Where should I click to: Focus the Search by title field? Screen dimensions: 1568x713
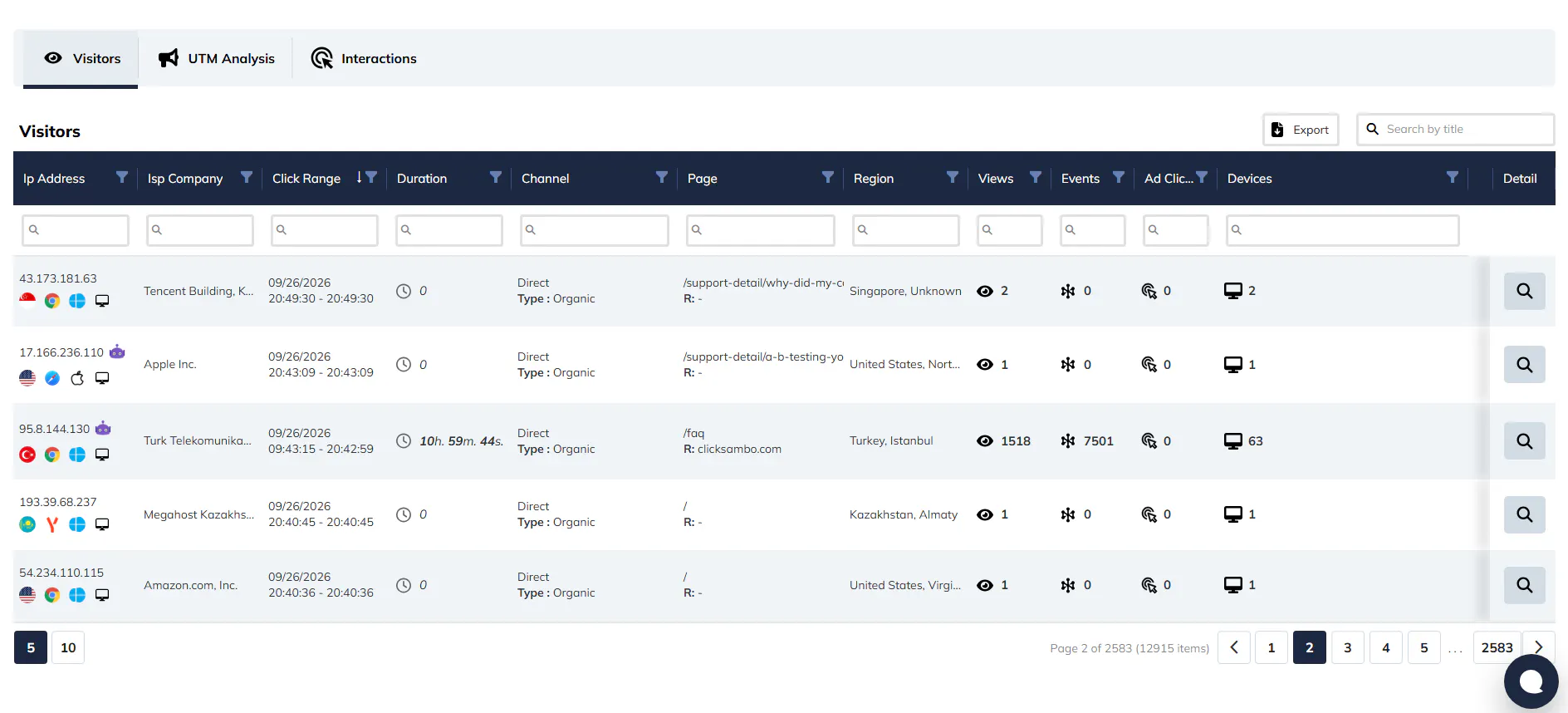1455,130
